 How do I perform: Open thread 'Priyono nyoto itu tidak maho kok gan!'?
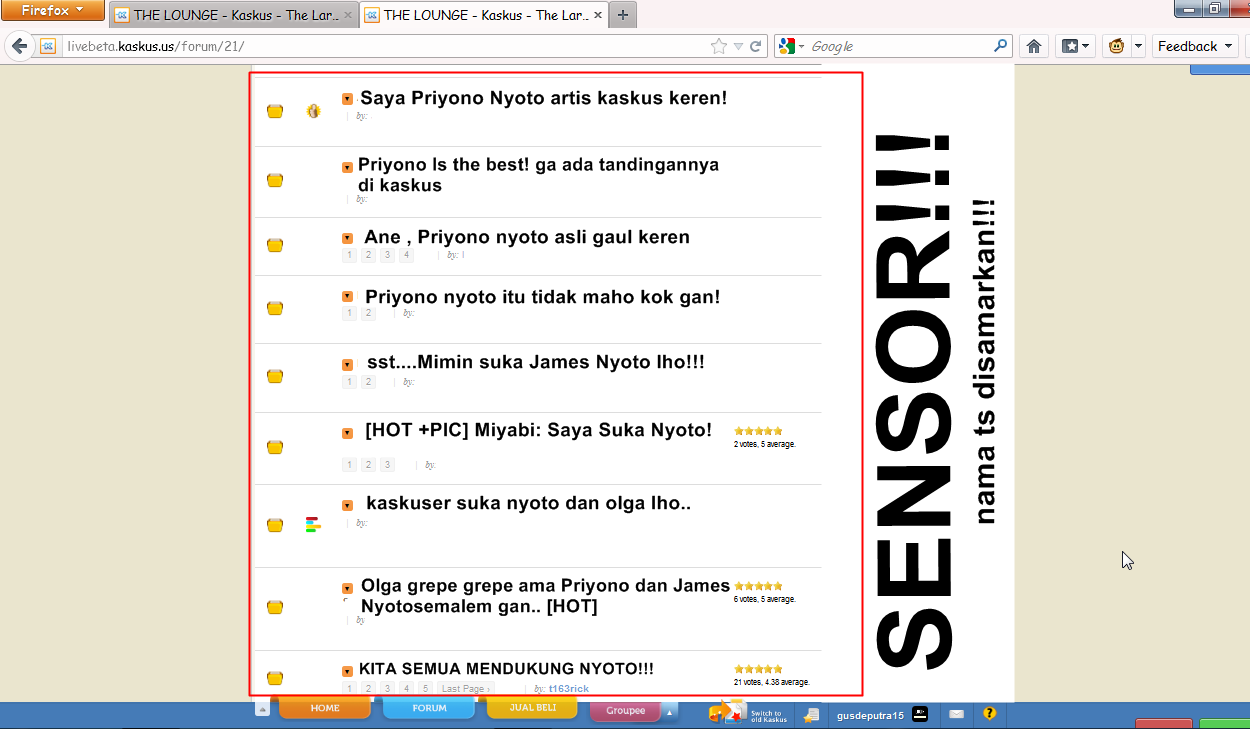[543, 297]
